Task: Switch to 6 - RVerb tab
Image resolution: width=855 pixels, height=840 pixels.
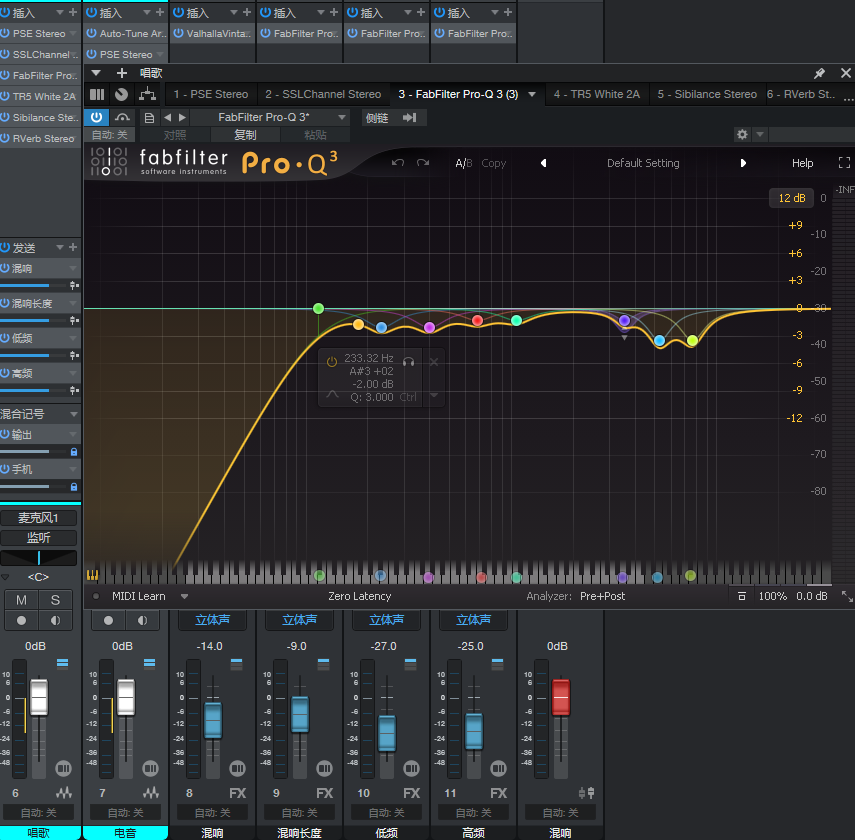Action: 800,94
